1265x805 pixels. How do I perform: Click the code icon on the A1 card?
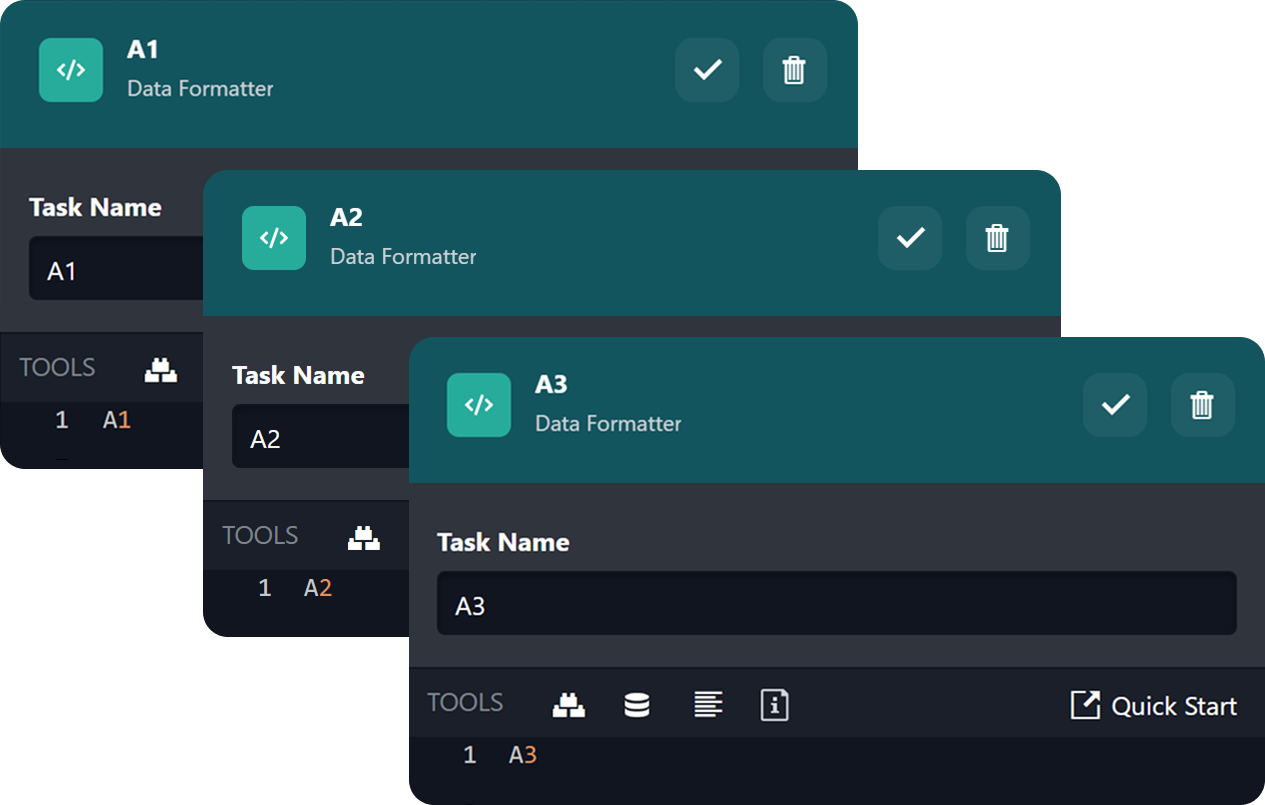pyautogui.click(x=71, y=70)
